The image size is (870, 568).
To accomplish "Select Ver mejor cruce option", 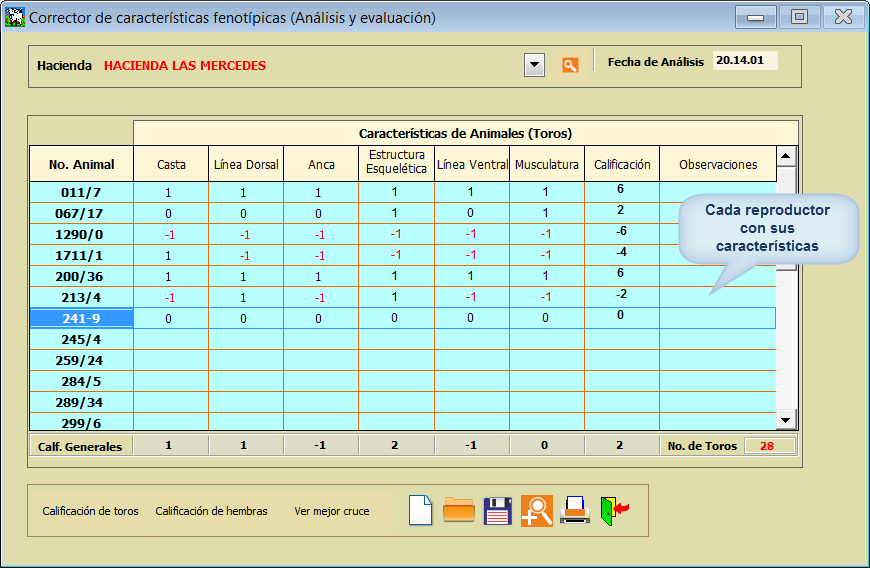I will point(331,511).
